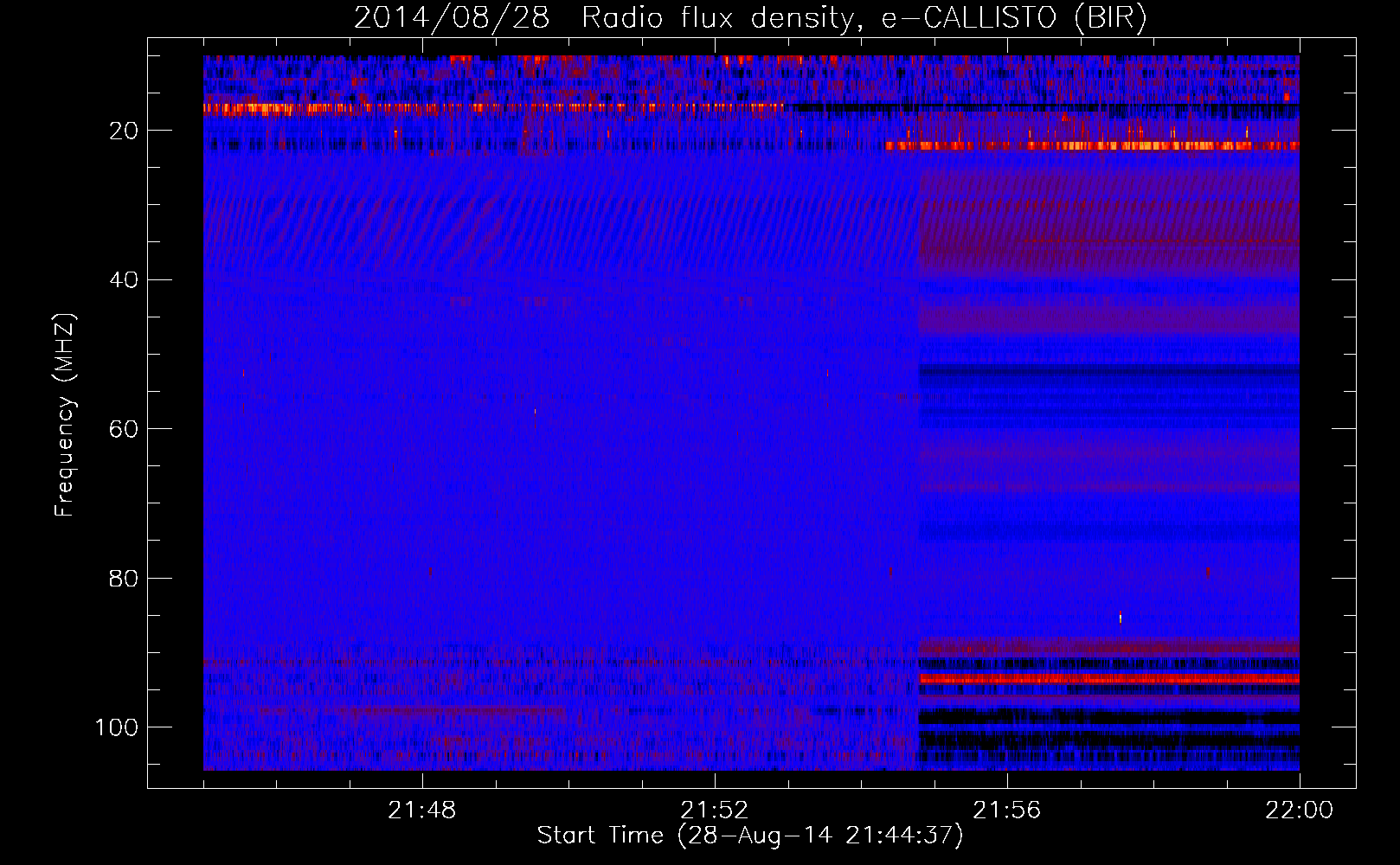1400x865 pixels.
Task: Click the 'Frequency (MHZ)' axis label
Action: (x=65, y=414)
